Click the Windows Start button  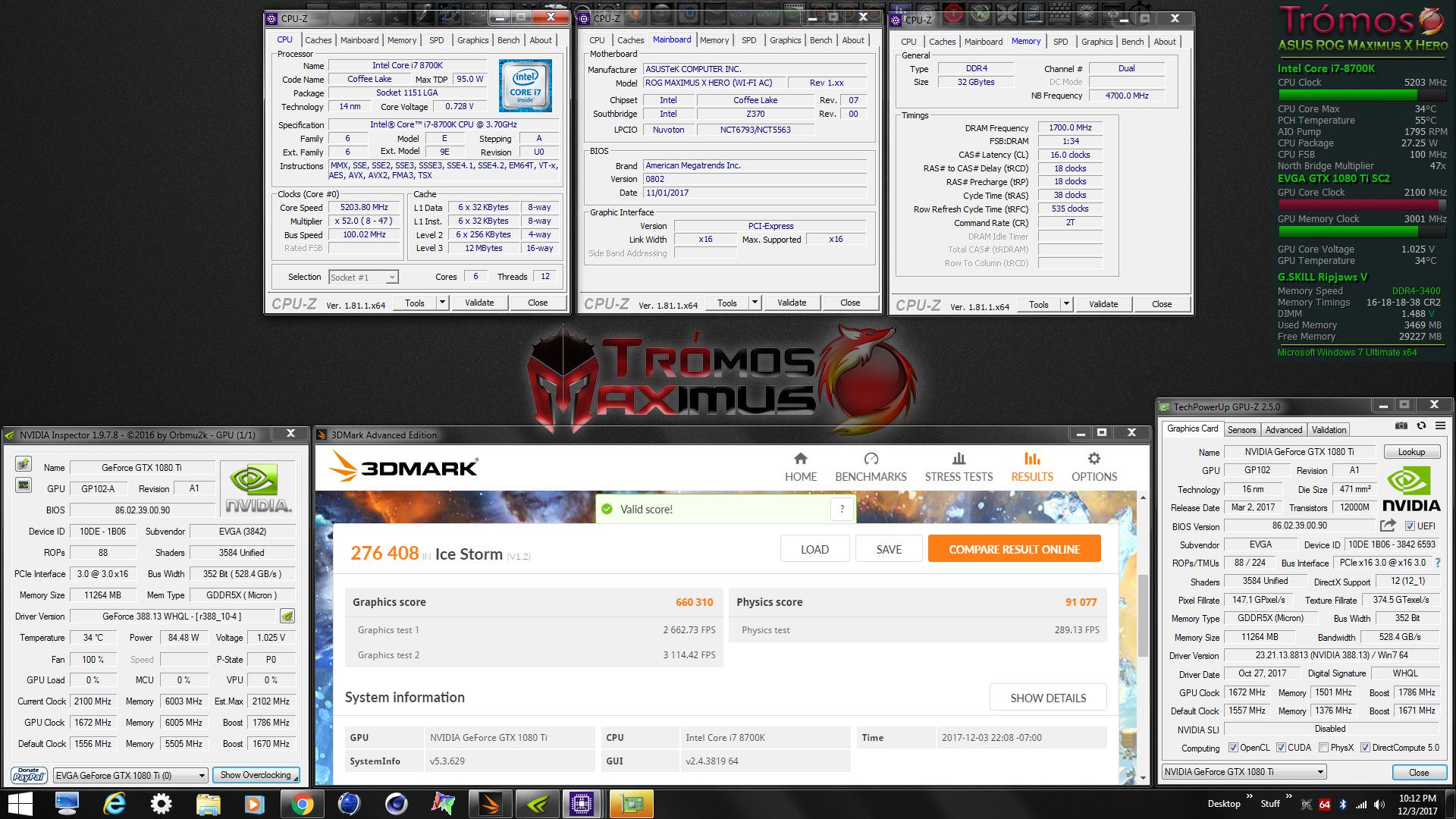pyautogui.click(x=20, y=803)
